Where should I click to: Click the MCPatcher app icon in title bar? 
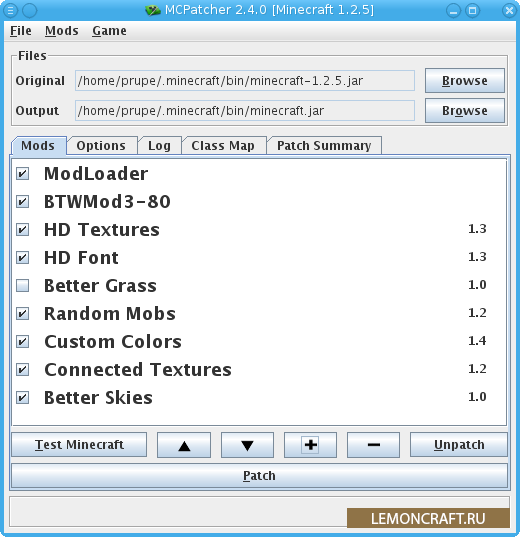click(152, 10)
